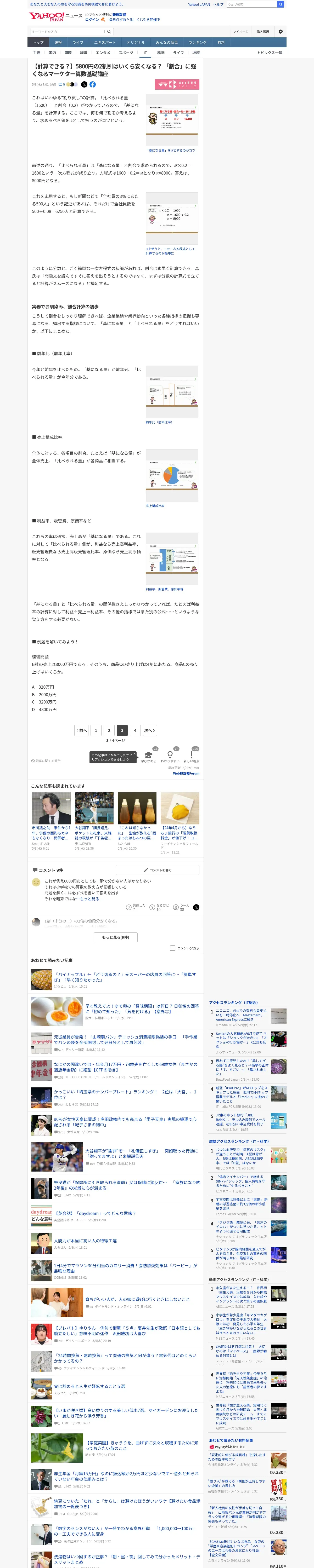Click the コメントを書く button
314x1568 pixels.
[x=157, y=870]
